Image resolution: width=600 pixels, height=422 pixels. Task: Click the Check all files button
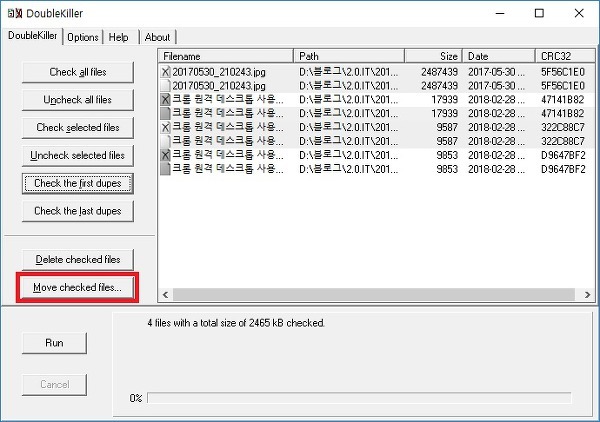point(78,72)
